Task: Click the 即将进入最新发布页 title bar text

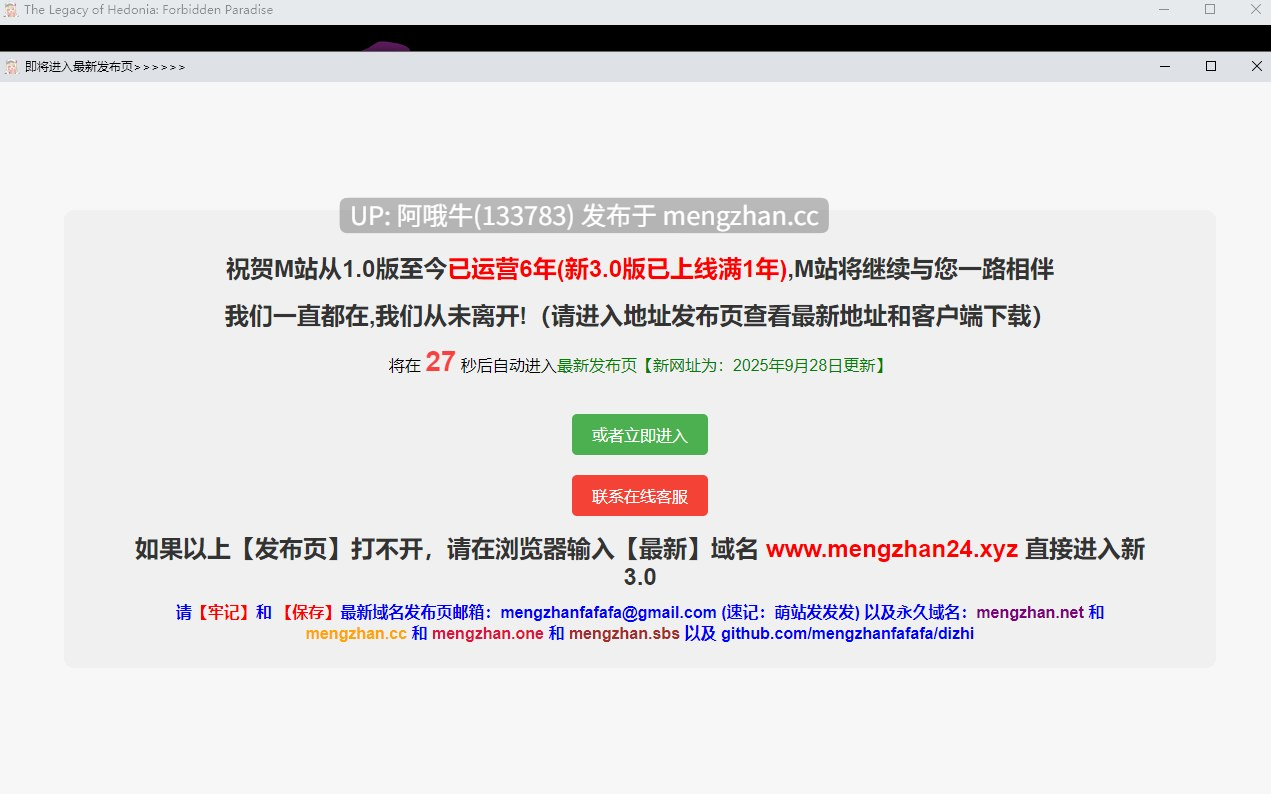Action: pos(105,67)
